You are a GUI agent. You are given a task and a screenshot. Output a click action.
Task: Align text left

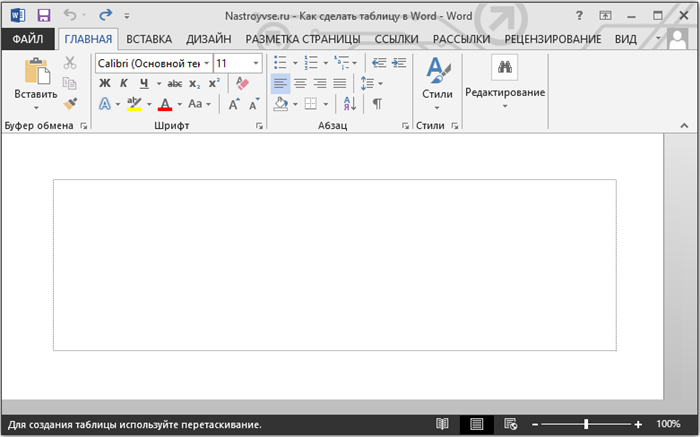280,83
